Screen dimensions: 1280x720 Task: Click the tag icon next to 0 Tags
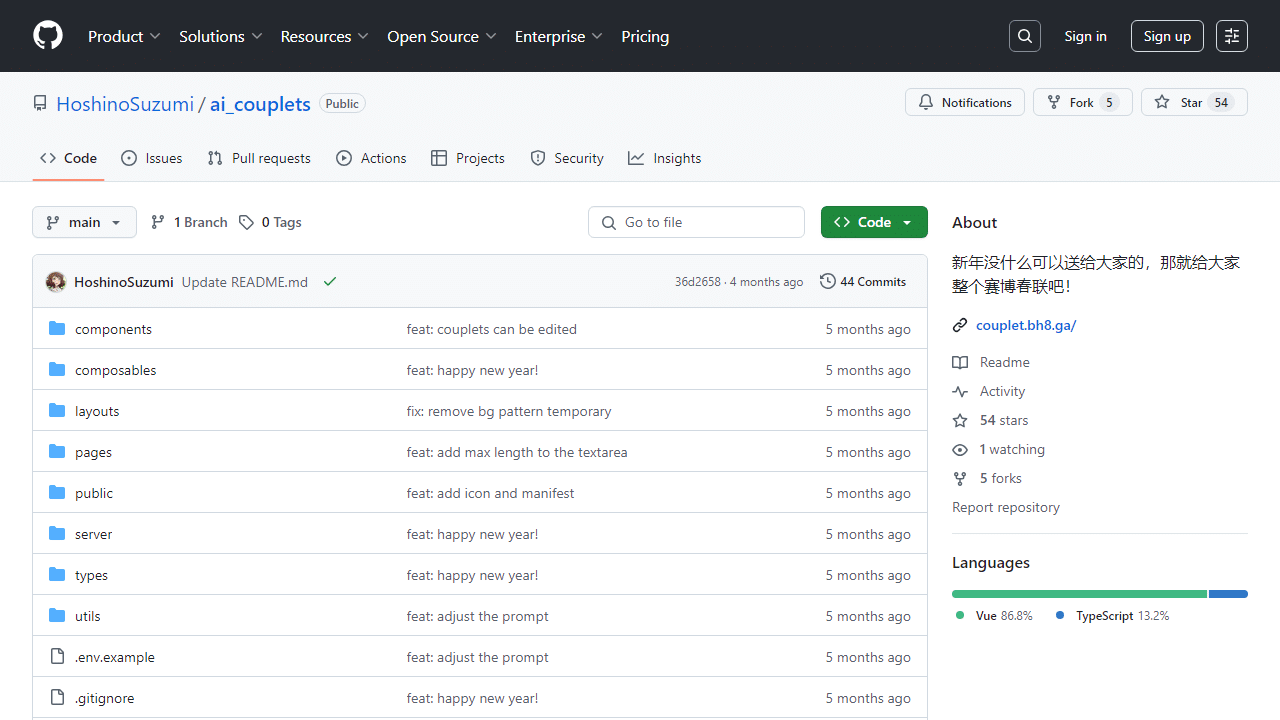point(246,222)
